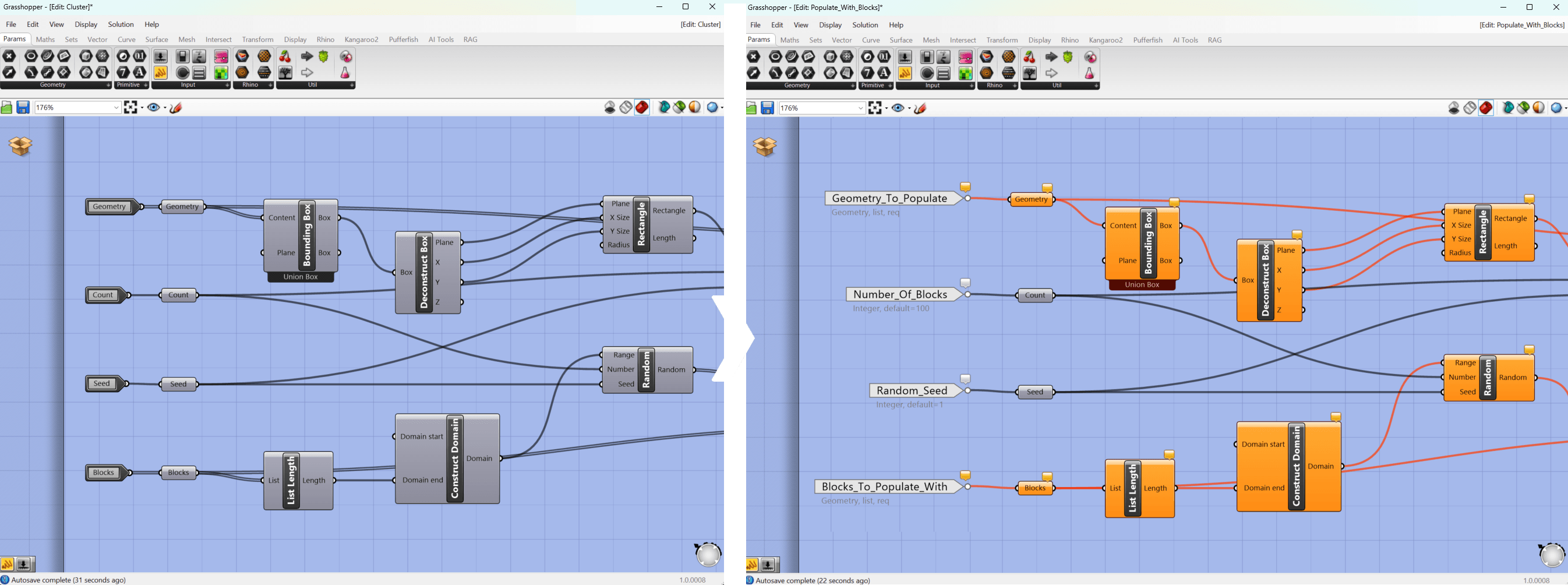This screenshot has height=585, width=1568.
Task: Open the zoom-extents dropdown arrow in the Populate_With_Blocks window
Action: point(887,108)
